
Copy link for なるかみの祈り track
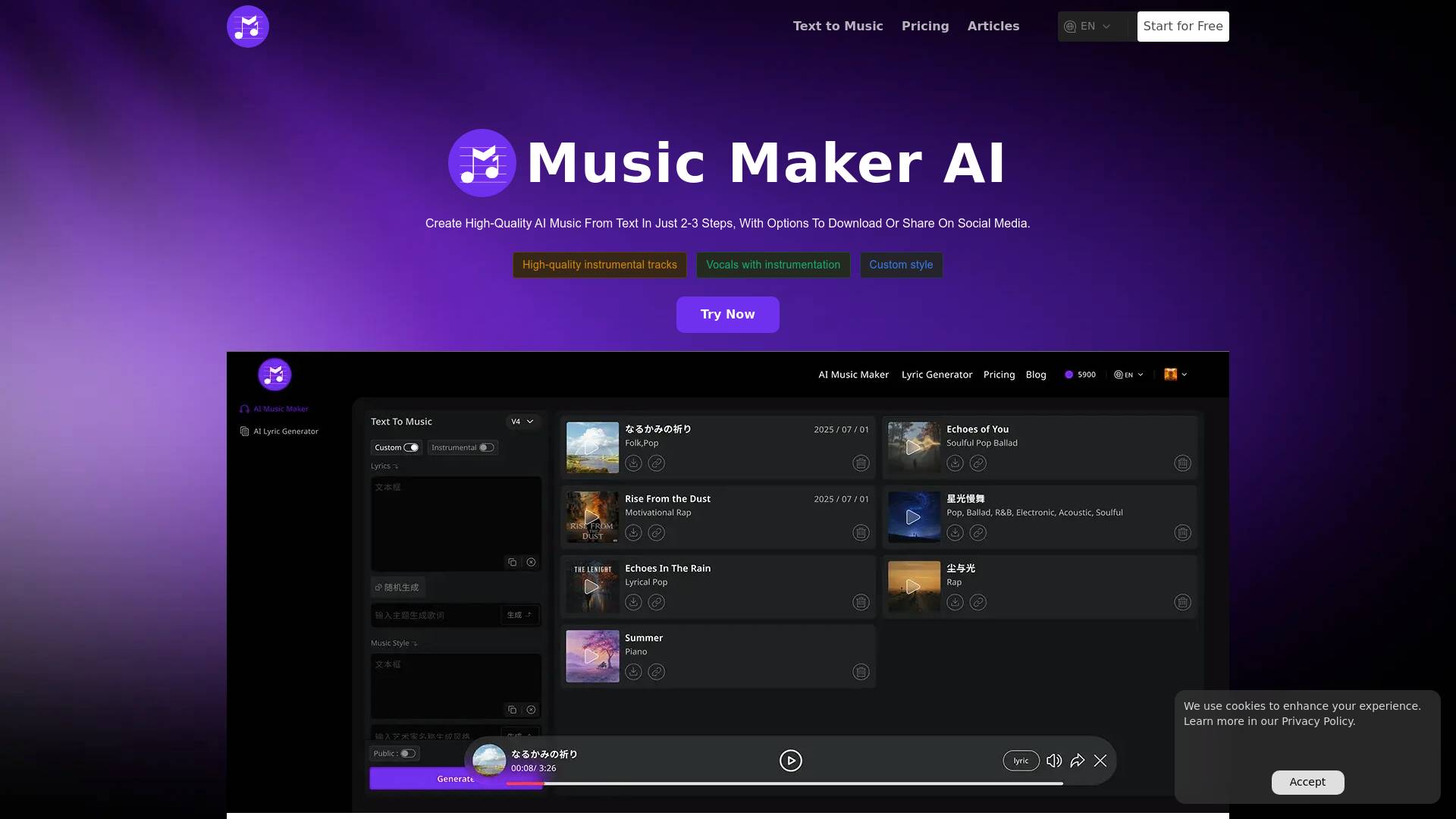[x=657, y=463]
